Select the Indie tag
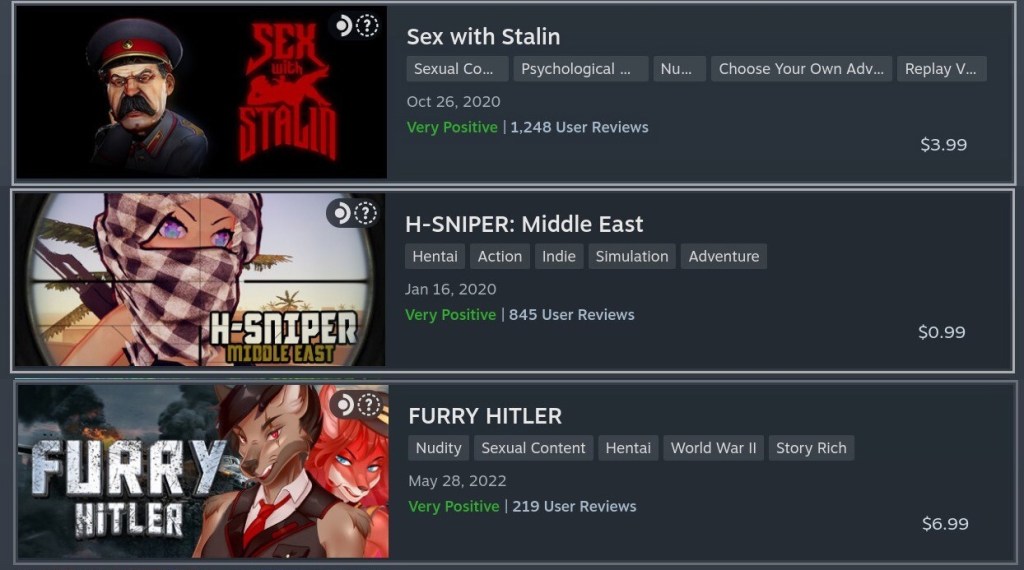Screen dimensions: 1024x570 pyautogui.click(x=559, y=257)
